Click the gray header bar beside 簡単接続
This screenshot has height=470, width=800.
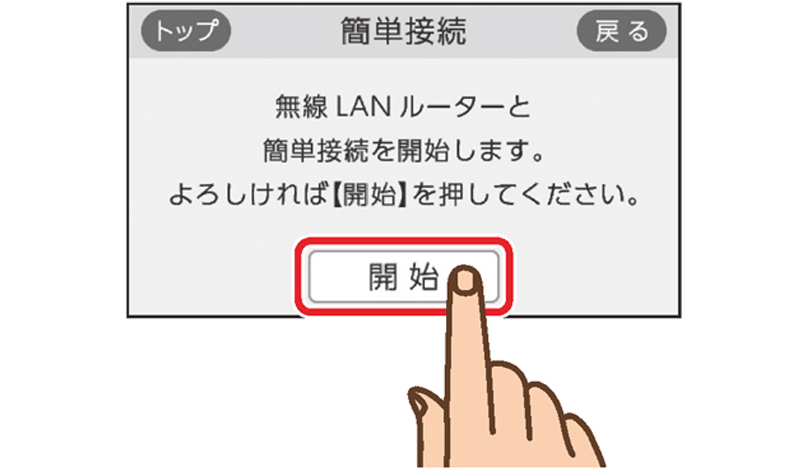click(520, 31)
